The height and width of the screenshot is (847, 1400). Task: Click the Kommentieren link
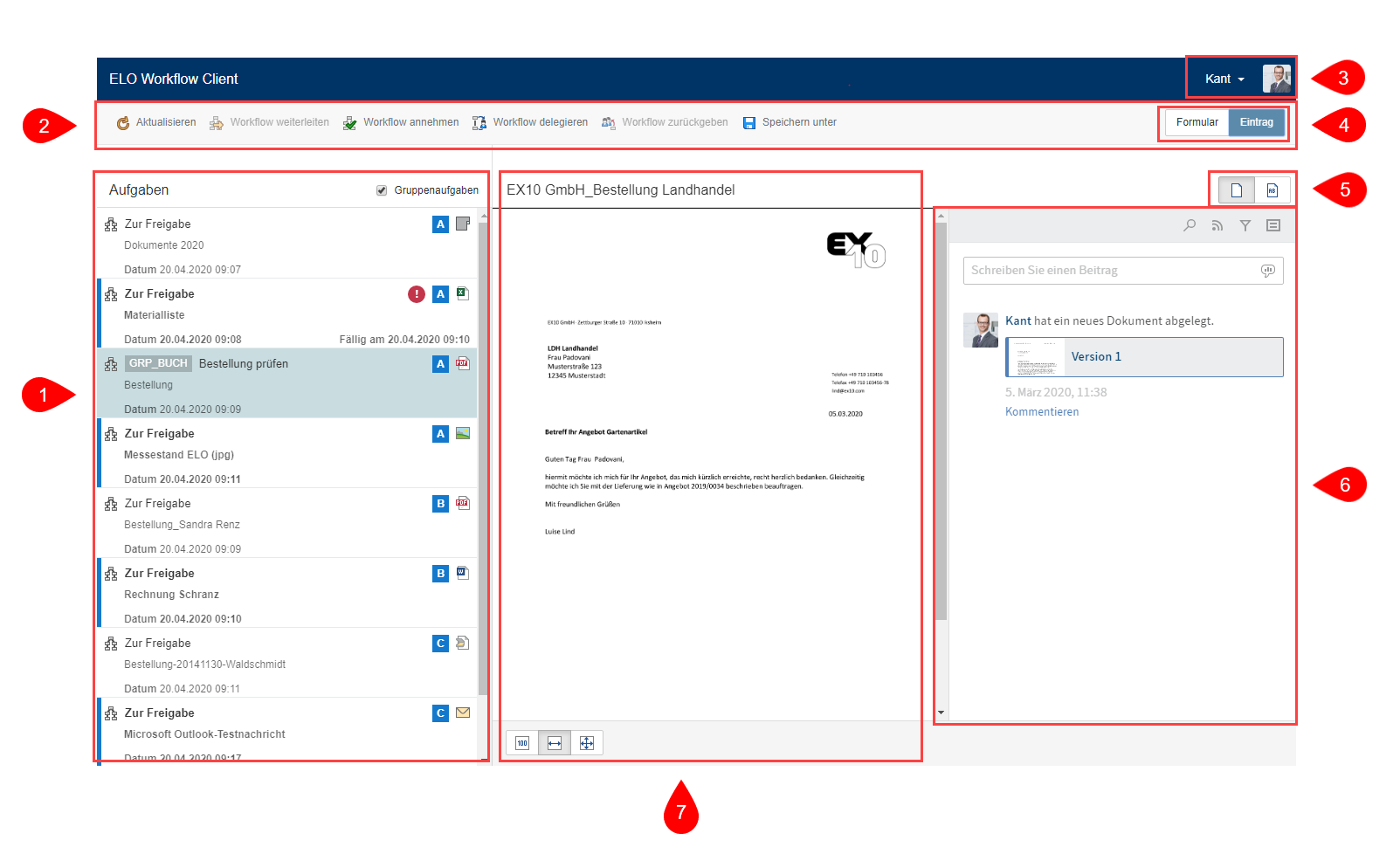(x=1042, y=412)
